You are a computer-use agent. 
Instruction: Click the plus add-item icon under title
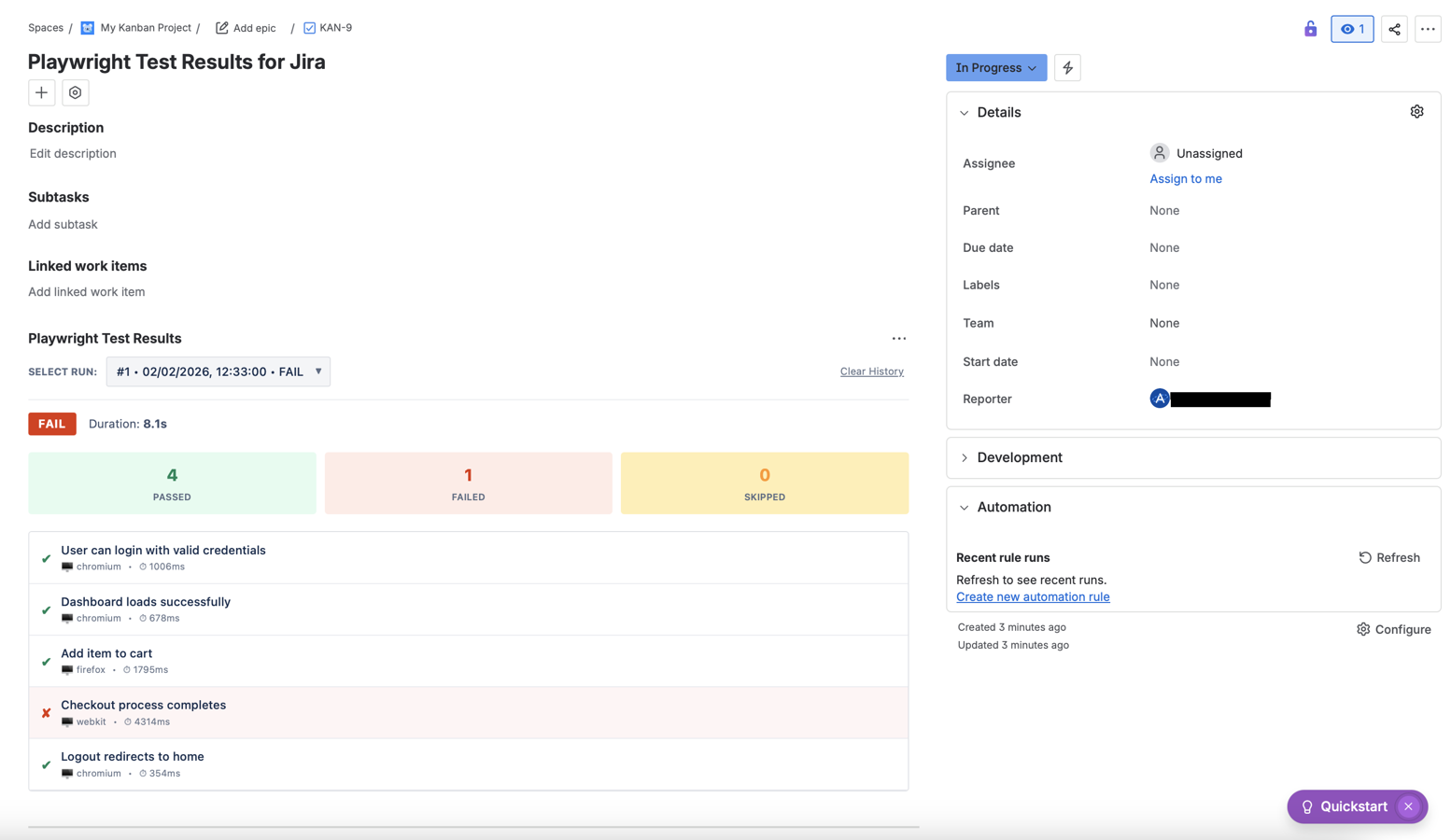click(41, 92)
